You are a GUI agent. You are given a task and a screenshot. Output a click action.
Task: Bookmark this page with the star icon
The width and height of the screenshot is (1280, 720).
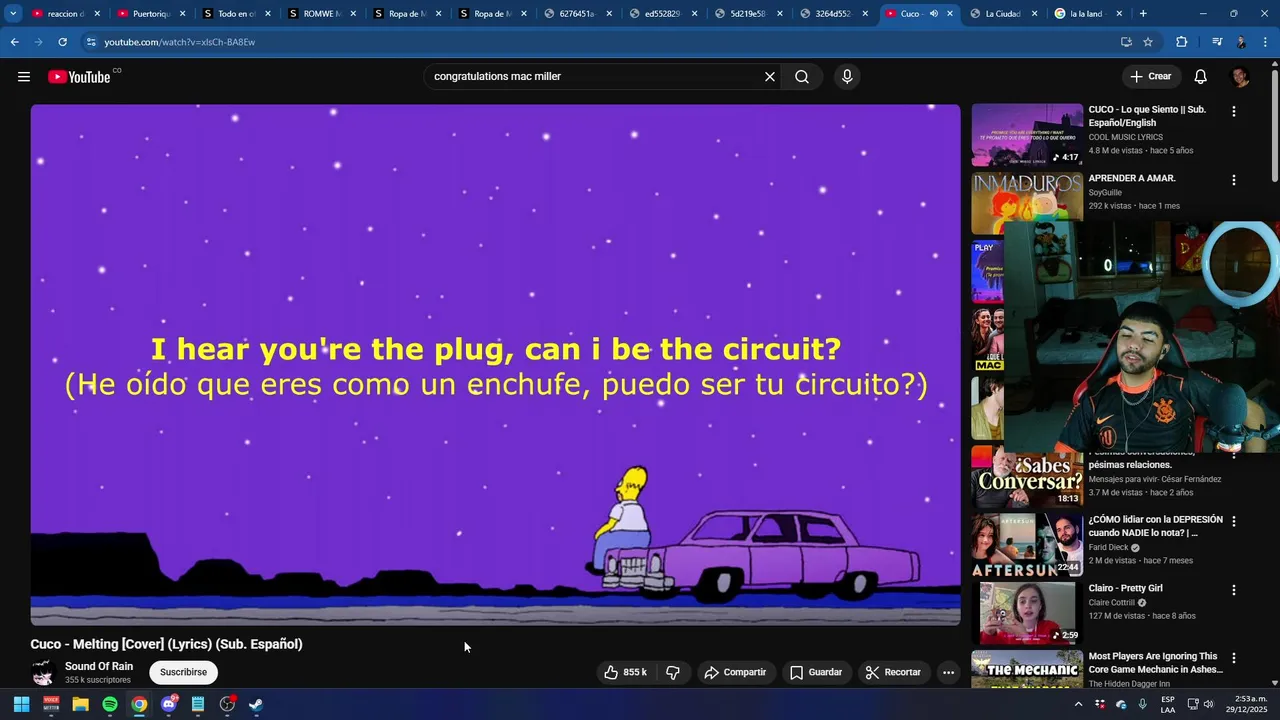tap(1148, 42)
